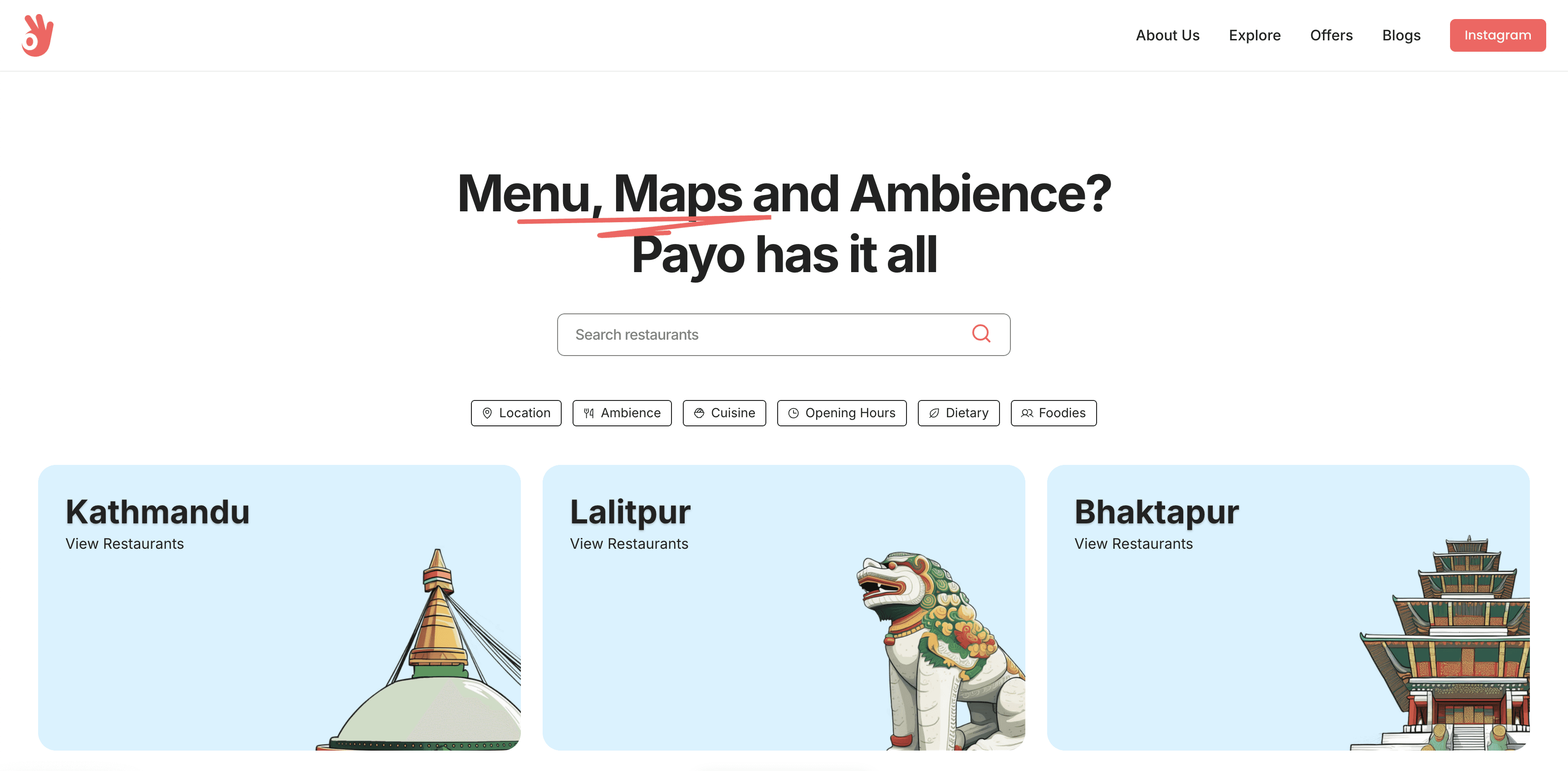1568x771 pixels.
Task: Click the Foodies filter icon
Action: point(1026,412)
